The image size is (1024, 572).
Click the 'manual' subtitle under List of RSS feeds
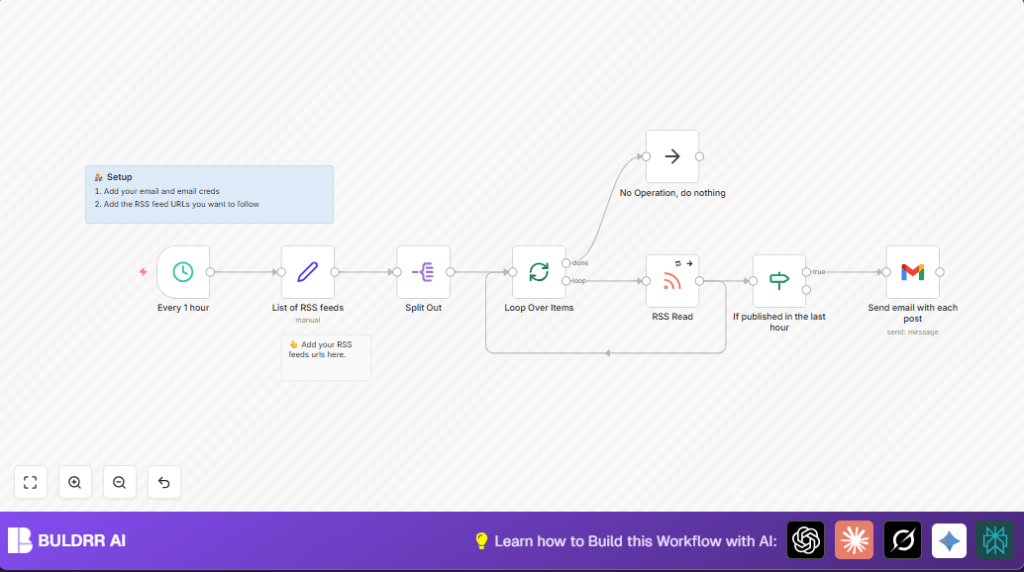point(308,321)
